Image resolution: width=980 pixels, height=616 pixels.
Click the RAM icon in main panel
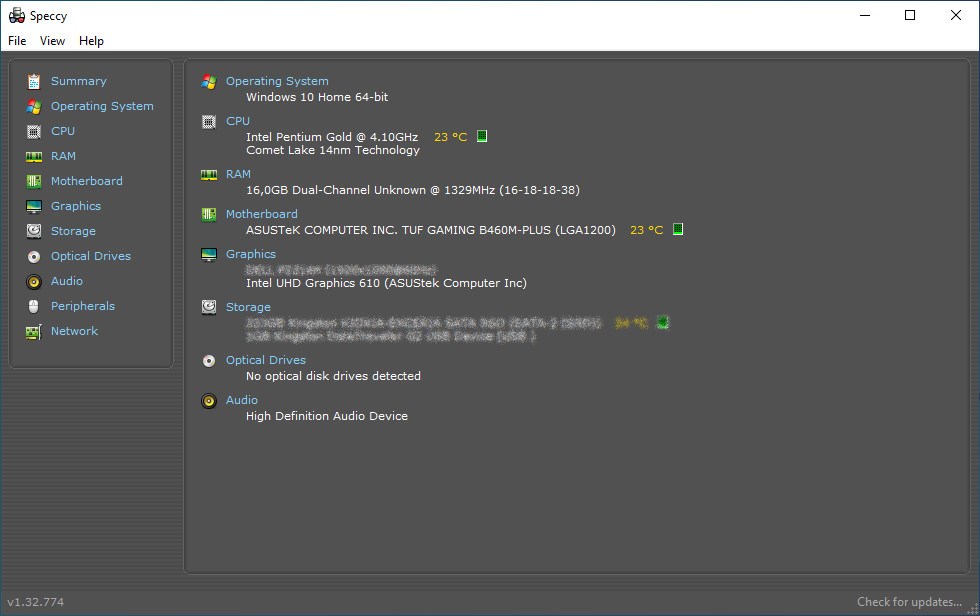click(209, 174)
